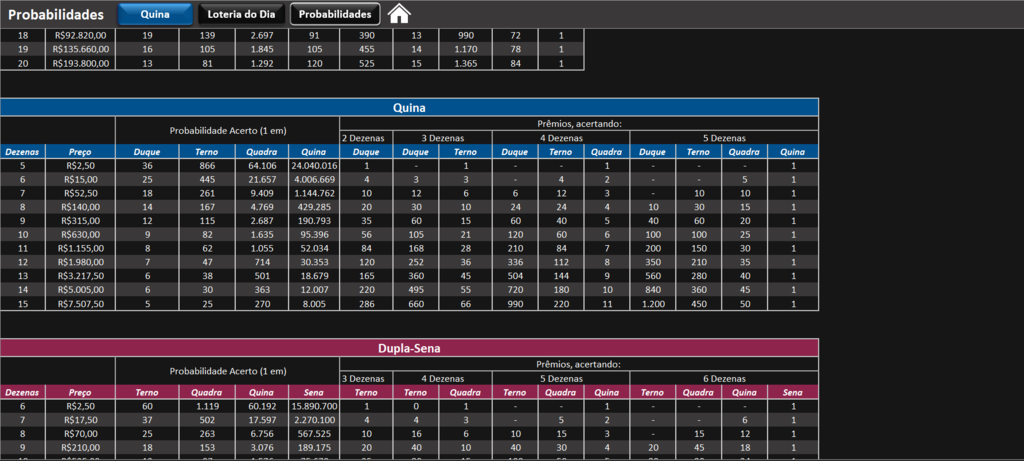Click the 95.396 probability cell

[x=314, y=235]
